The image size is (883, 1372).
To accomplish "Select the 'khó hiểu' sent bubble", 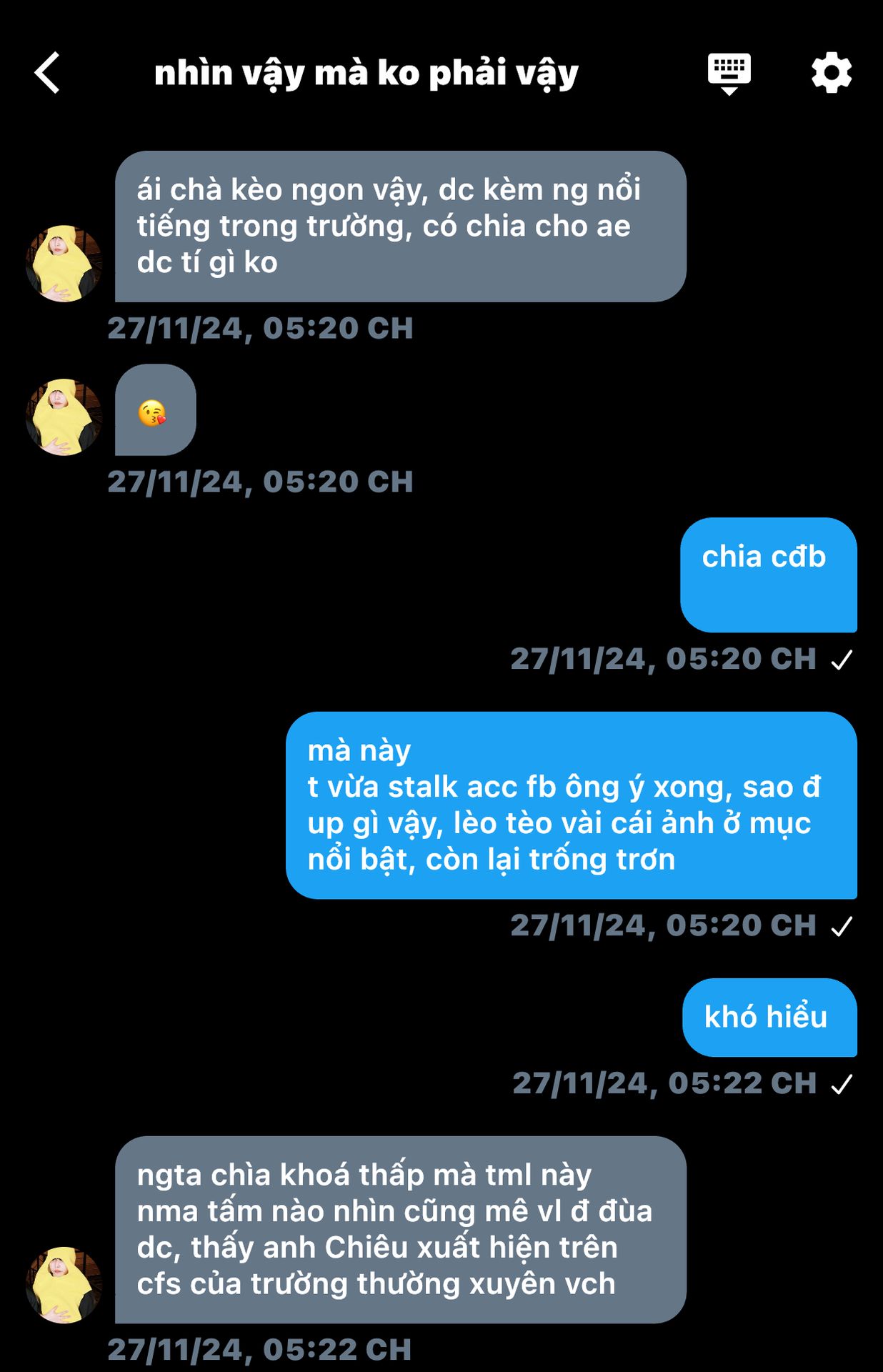I will [770, 1018].
